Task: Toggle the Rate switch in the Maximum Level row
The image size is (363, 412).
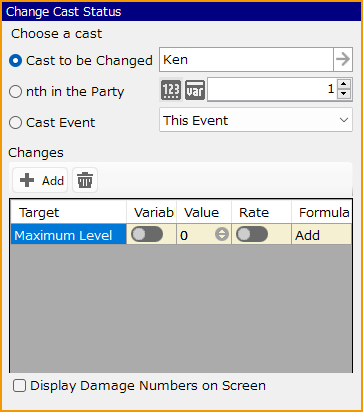Action: 252,234
